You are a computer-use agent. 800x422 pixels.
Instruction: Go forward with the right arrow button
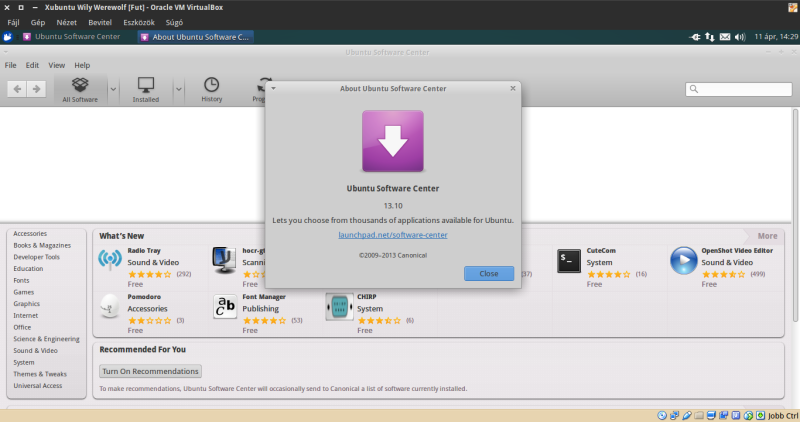[36, 89]
